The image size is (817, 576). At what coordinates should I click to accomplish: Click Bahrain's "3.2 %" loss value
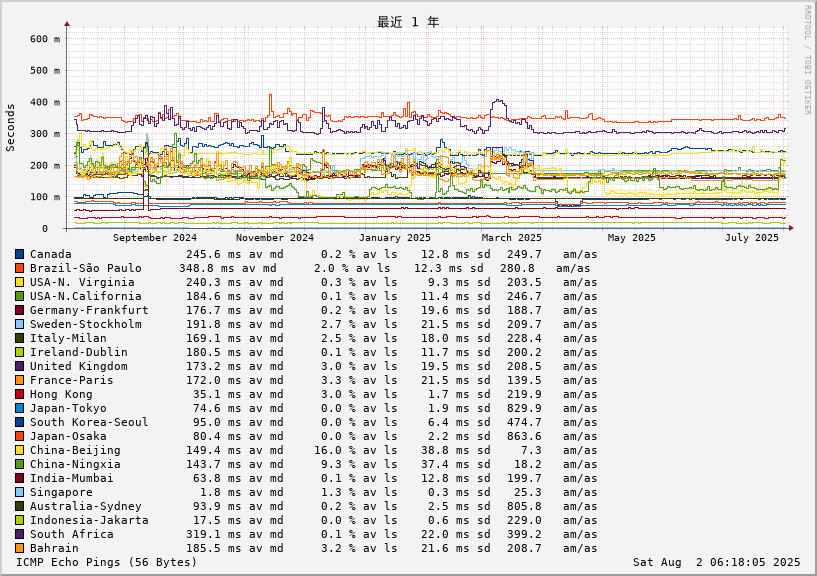point(339,548)
